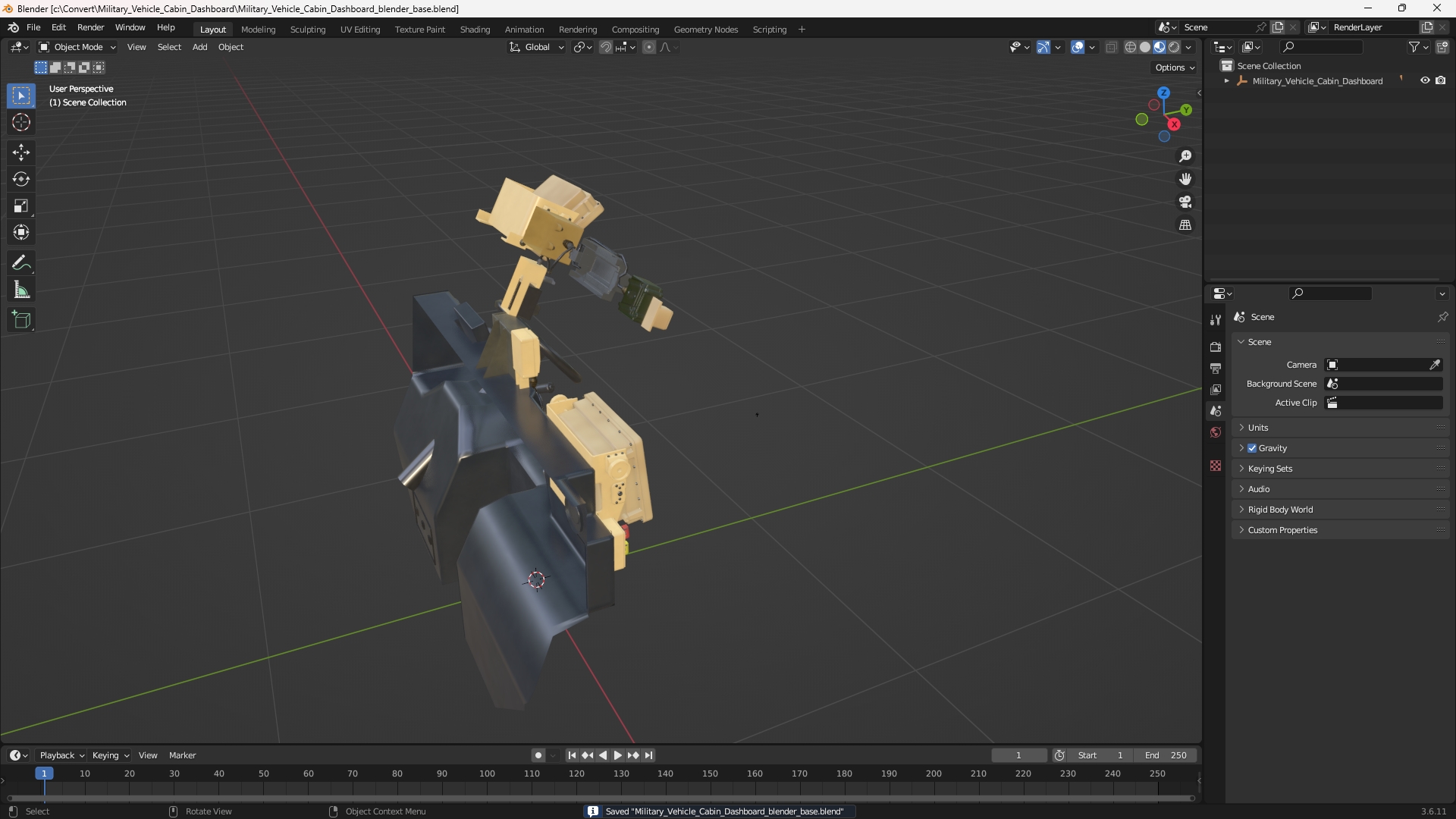This screenshot has width=1456, height=819.
Task: Click the outliner search field
Action: coord(1319,47)
